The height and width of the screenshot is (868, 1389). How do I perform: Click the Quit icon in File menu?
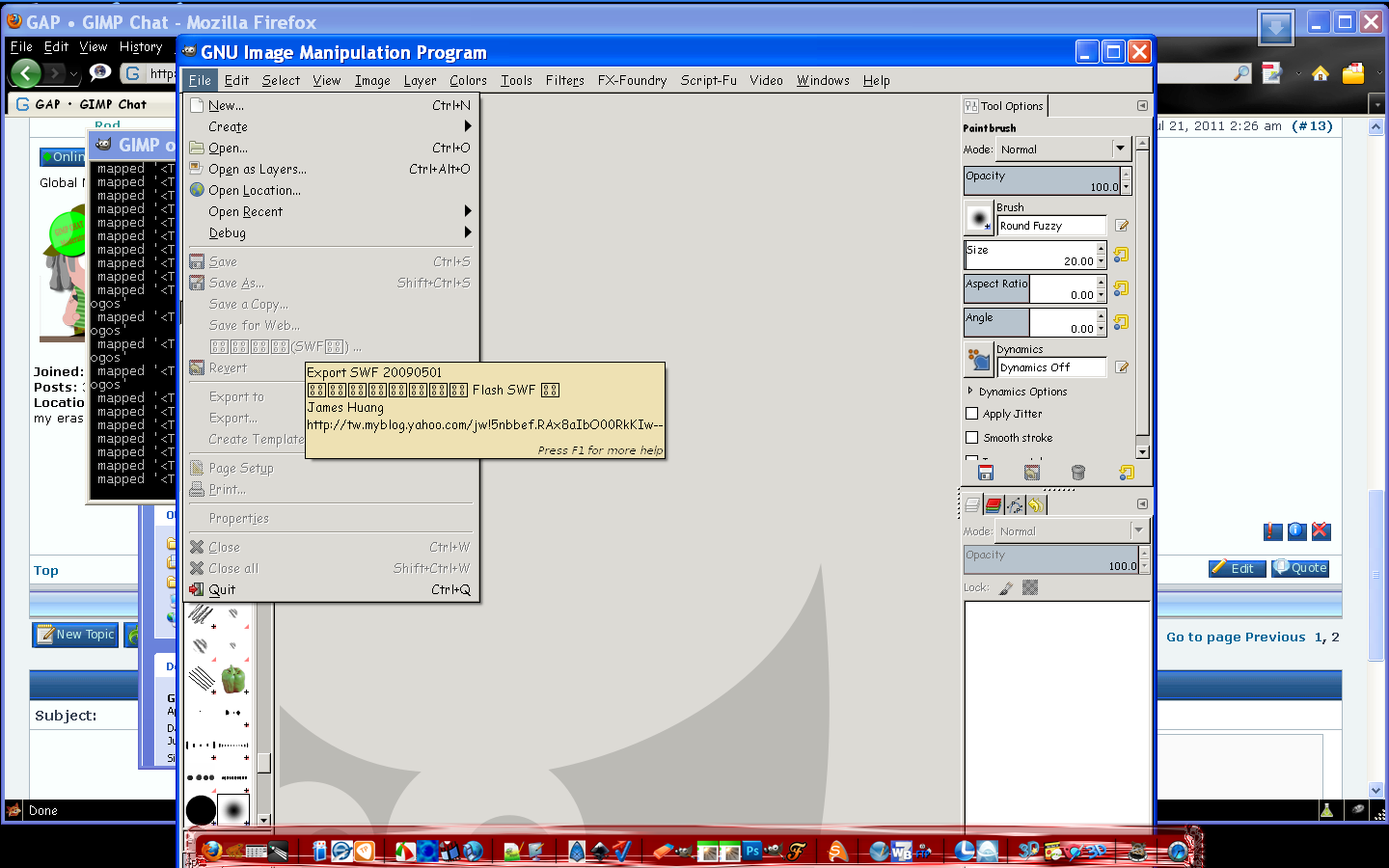click(197, 589)
